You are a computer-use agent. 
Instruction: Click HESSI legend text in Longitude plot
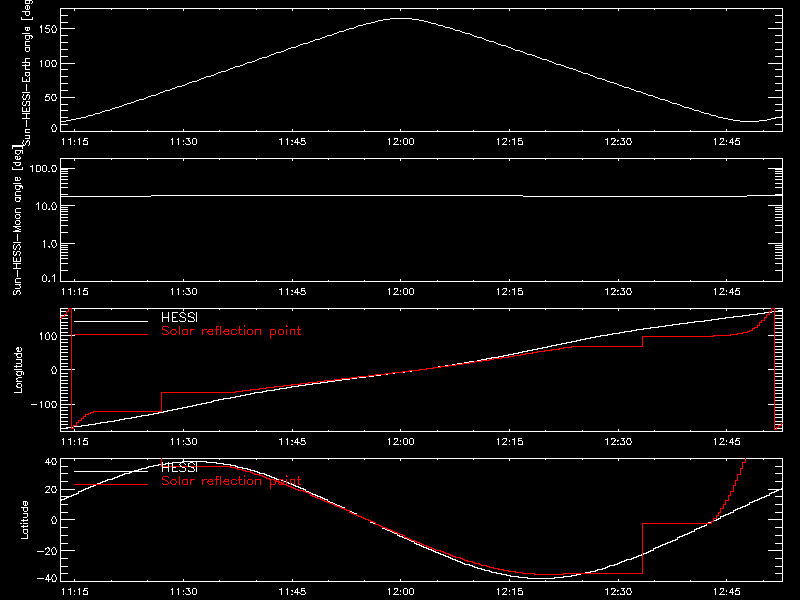pyautogui.click(x=179, y=318)
